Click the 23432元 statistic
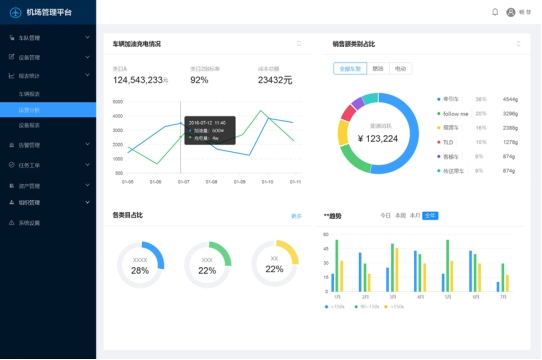 pyautogui.click(x=275, y=80)
